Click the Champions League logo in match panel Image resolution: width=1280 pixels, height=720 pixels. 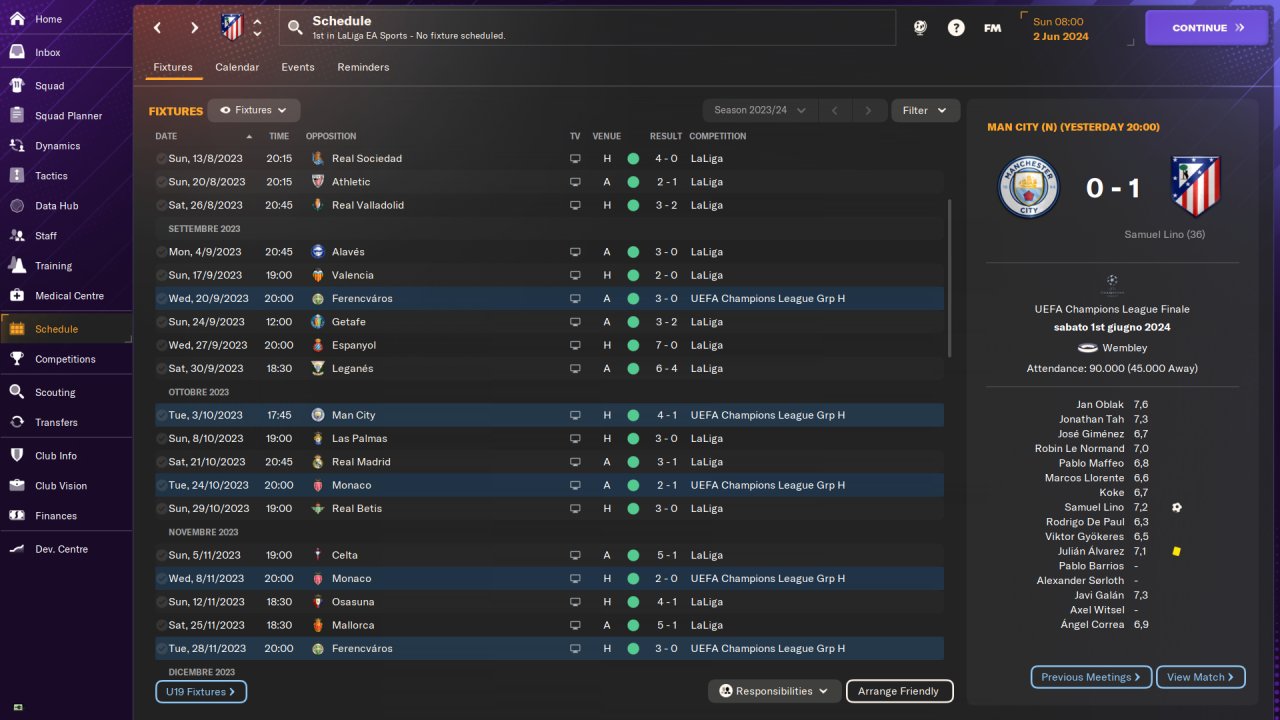pos(1112,285)
